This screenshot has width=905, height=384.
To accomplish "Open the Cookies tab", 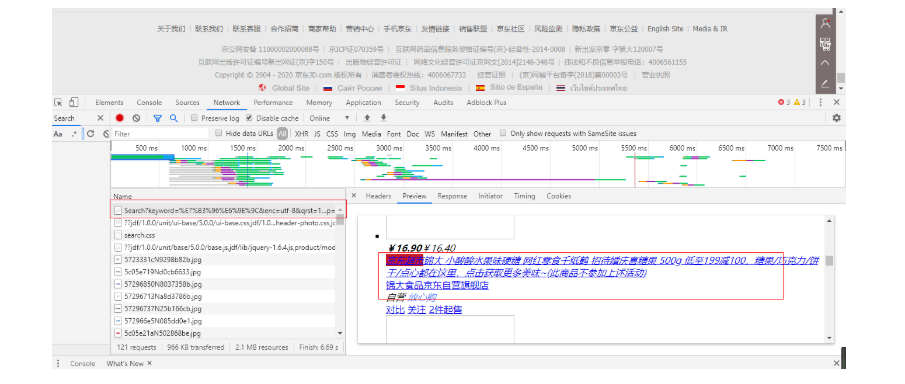I will point(559,196).
